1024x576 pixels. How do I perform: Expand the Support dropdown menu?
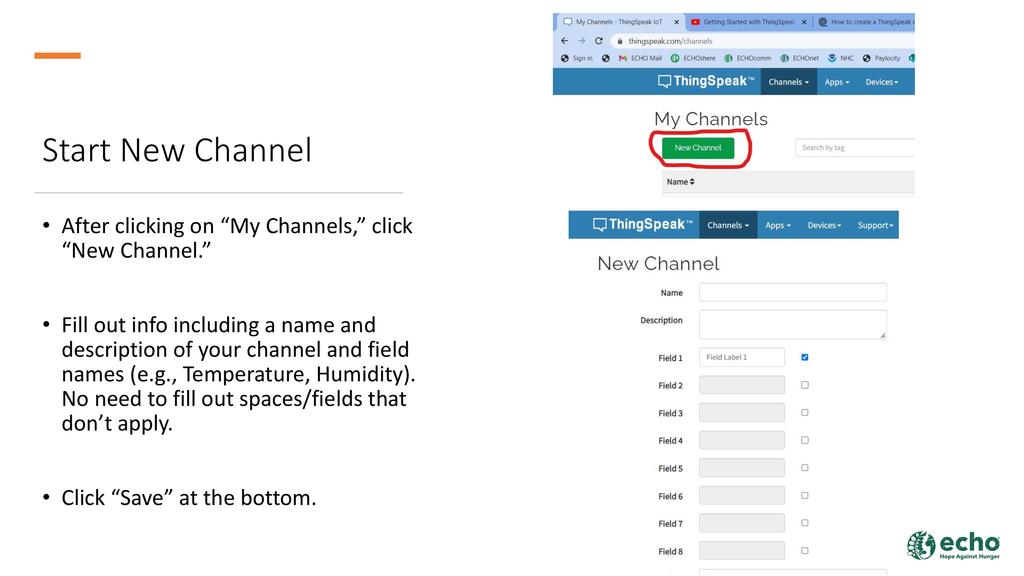tap(875, 225)
